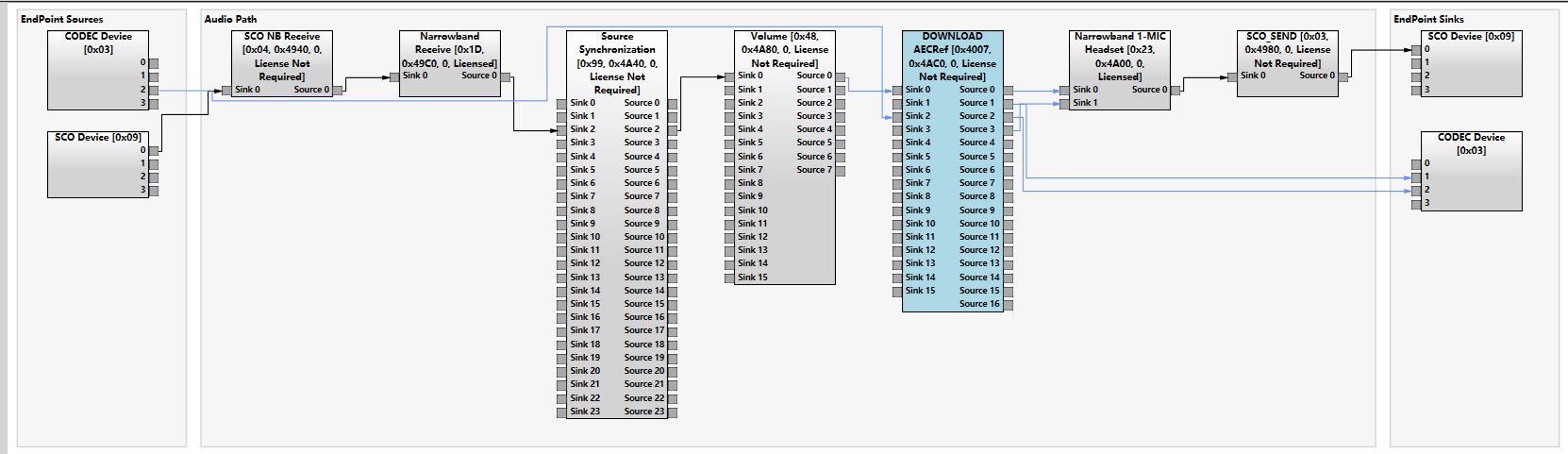Click Source 0 connector on SCO_SEND
Viewport: 1568px width, 454px height.
tap(1343, 76)
